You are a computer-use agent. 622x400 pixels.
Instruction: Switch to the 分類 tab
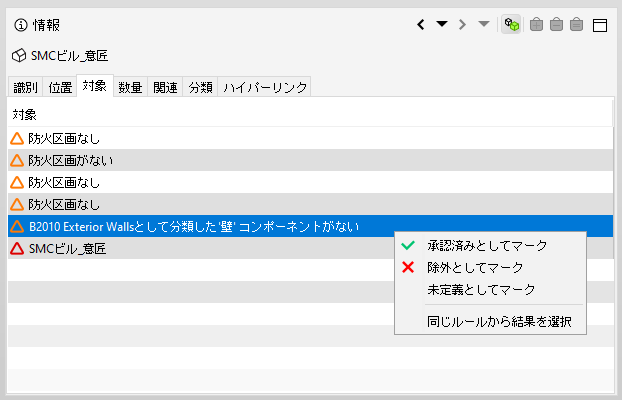coord(200,87)
